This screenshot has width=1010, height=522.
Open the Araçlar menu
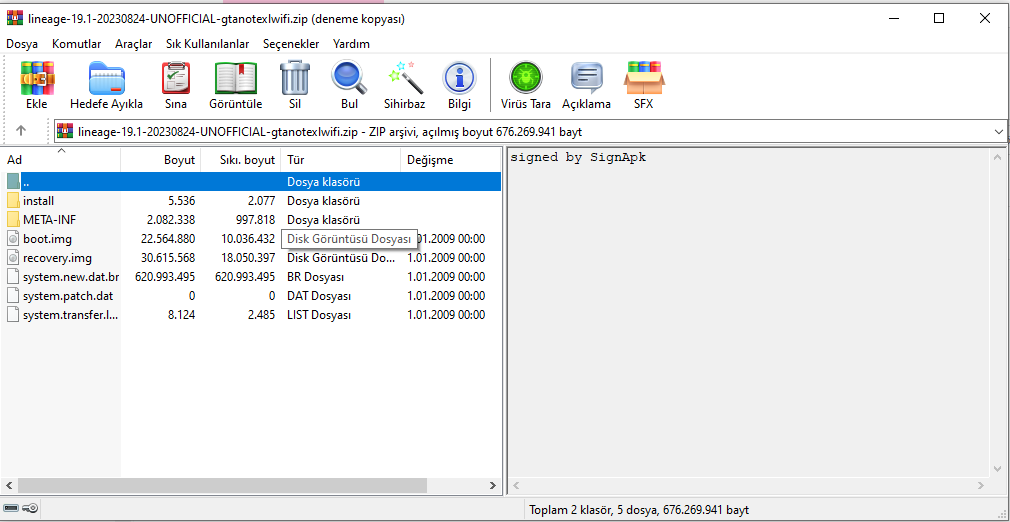coord(133,44)
